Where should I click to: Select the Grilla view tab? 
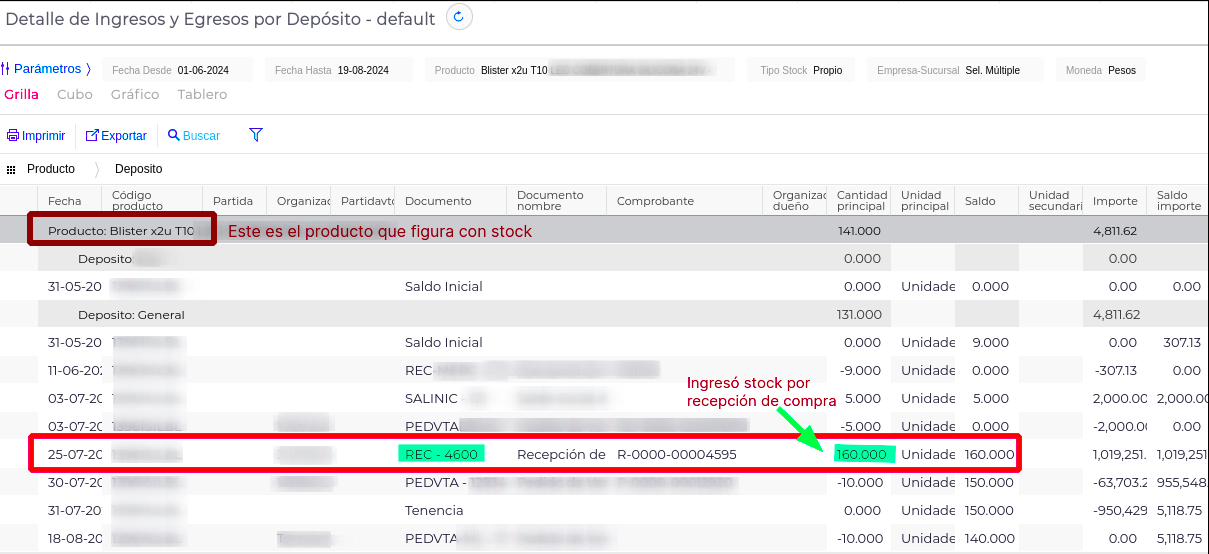[21, 95]
